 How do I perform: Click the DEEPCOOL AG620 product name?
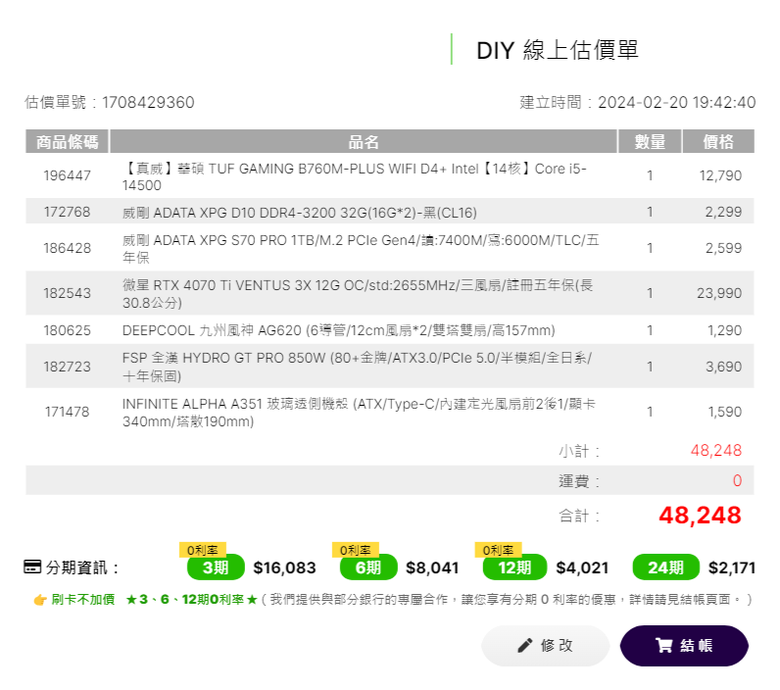339,330
